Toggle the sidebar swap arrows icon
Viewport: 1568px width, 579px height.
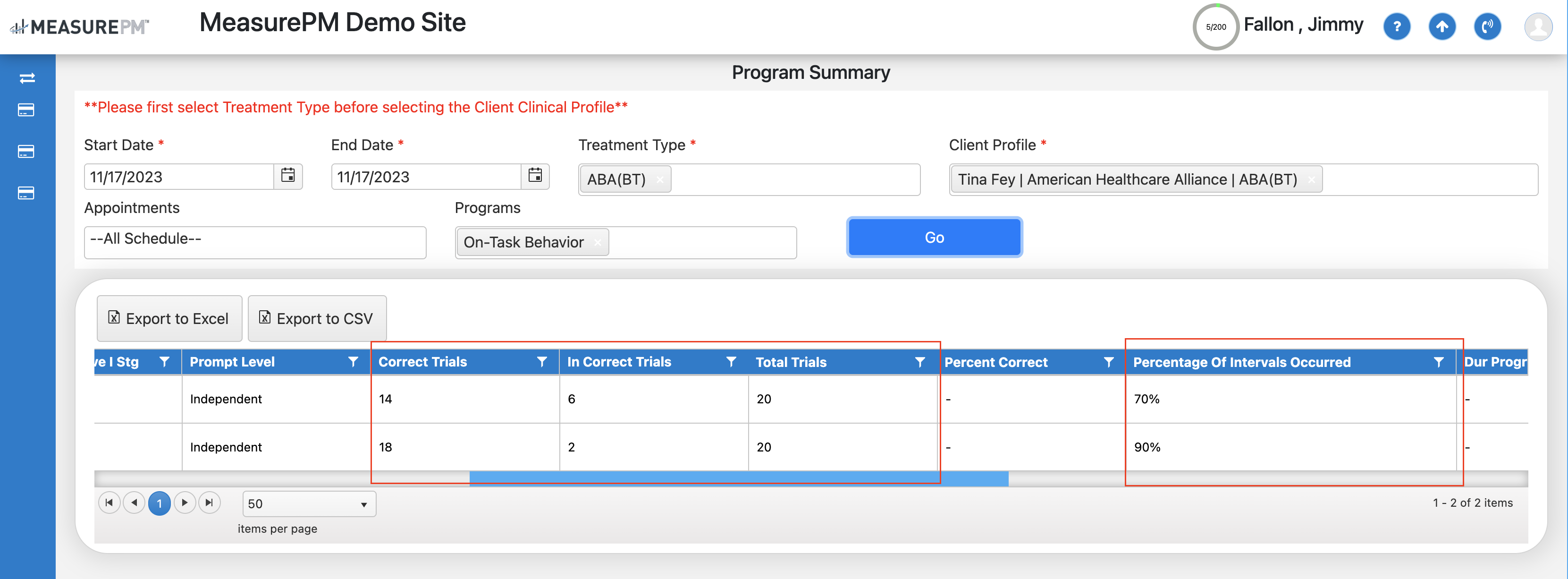coord(27,78)
